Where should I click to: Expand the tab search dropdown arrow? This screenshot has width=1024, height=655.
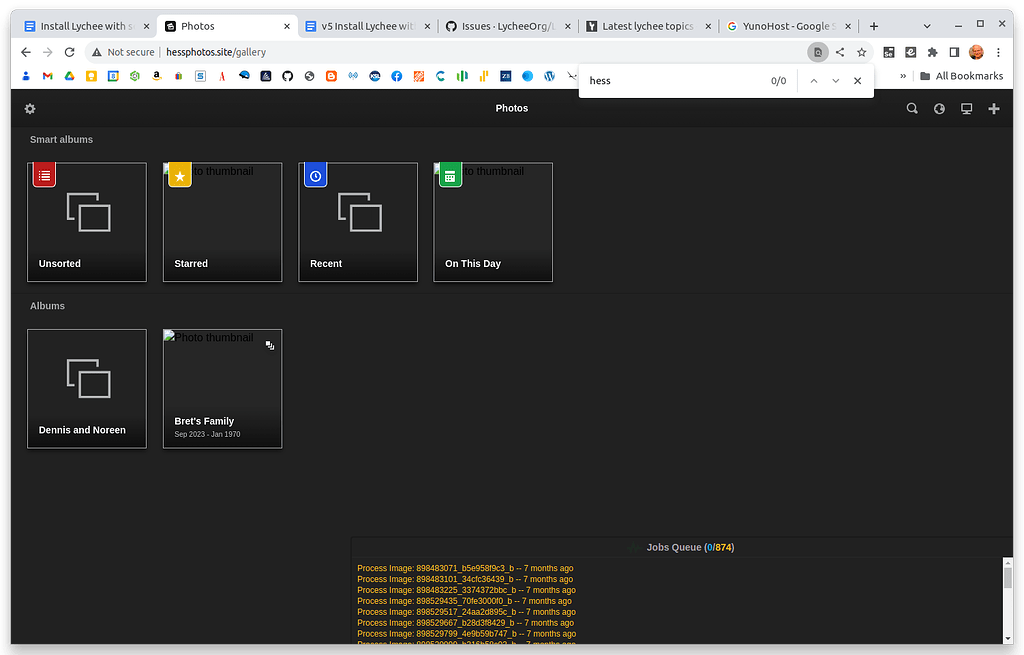(x=927, y=26)
